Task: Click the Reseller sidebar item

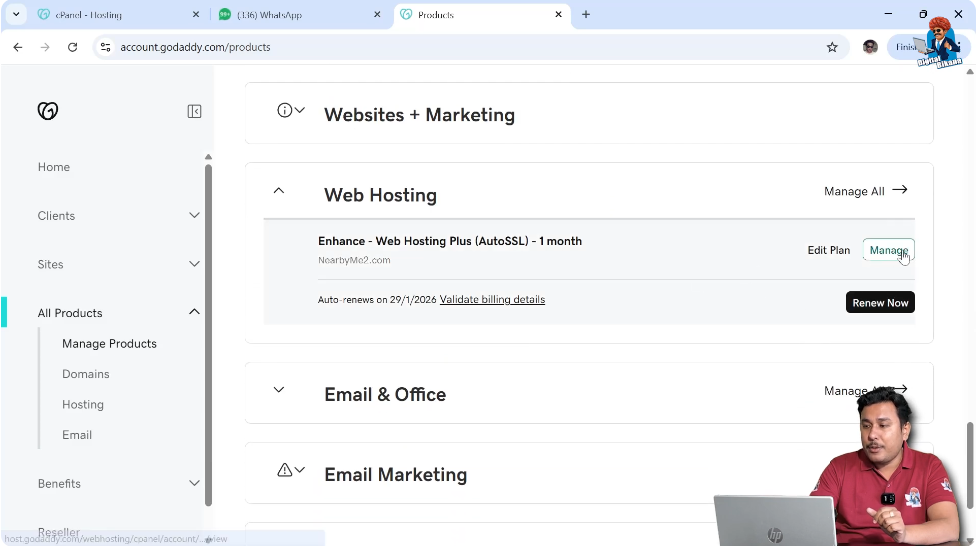Action: click(59, 532)
